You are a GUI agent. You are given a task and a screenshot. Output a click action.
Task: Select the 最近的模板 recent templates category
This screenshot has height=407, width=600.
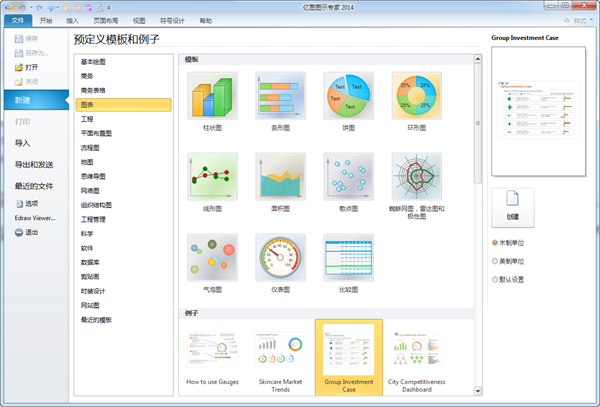point(124,320)
